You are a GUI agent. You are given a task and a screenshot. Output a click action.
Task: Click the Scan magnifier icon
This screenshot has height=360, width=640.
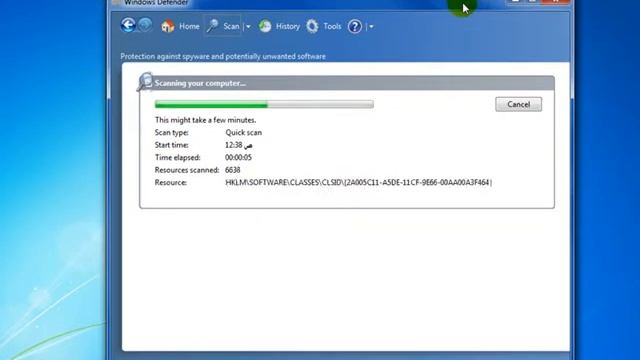click(212, 26)
